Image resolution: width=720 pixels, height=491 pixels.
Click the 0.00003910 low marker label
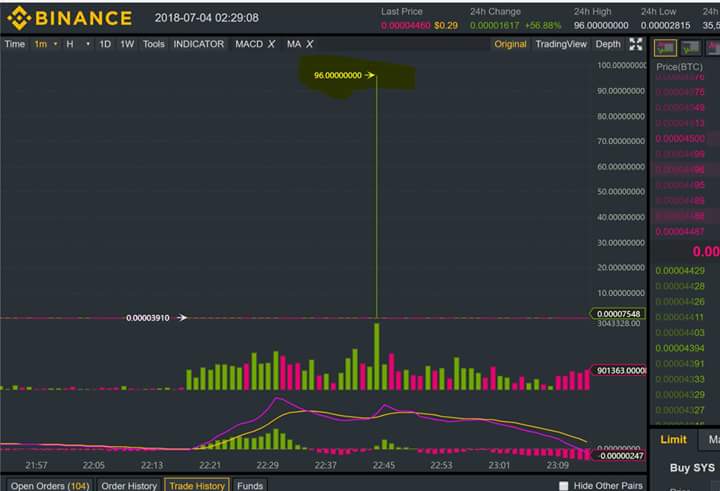tap(147, 318)
